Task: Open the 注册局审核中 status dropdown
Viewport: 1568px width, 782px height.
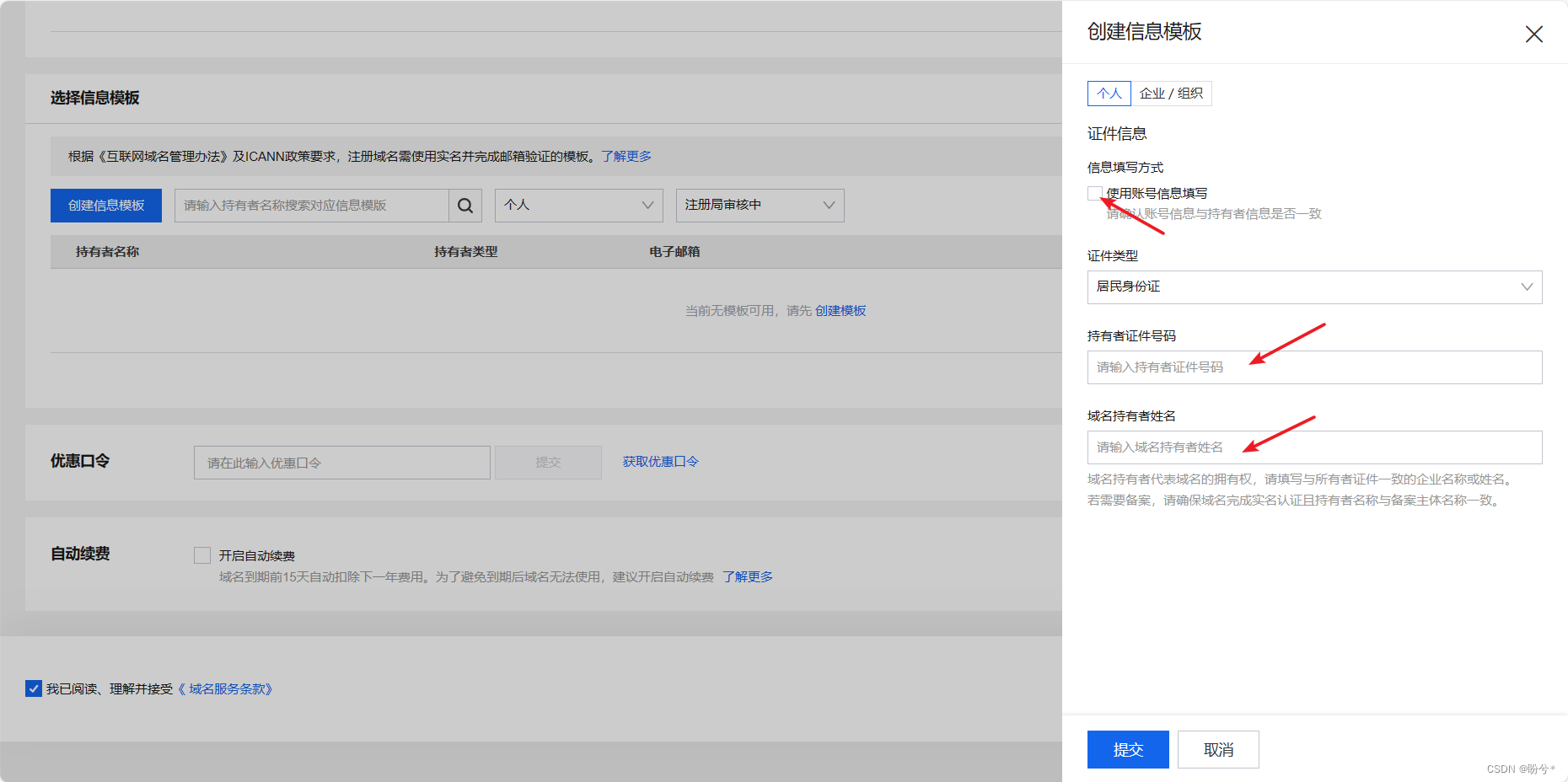Action: pos(760,206)
